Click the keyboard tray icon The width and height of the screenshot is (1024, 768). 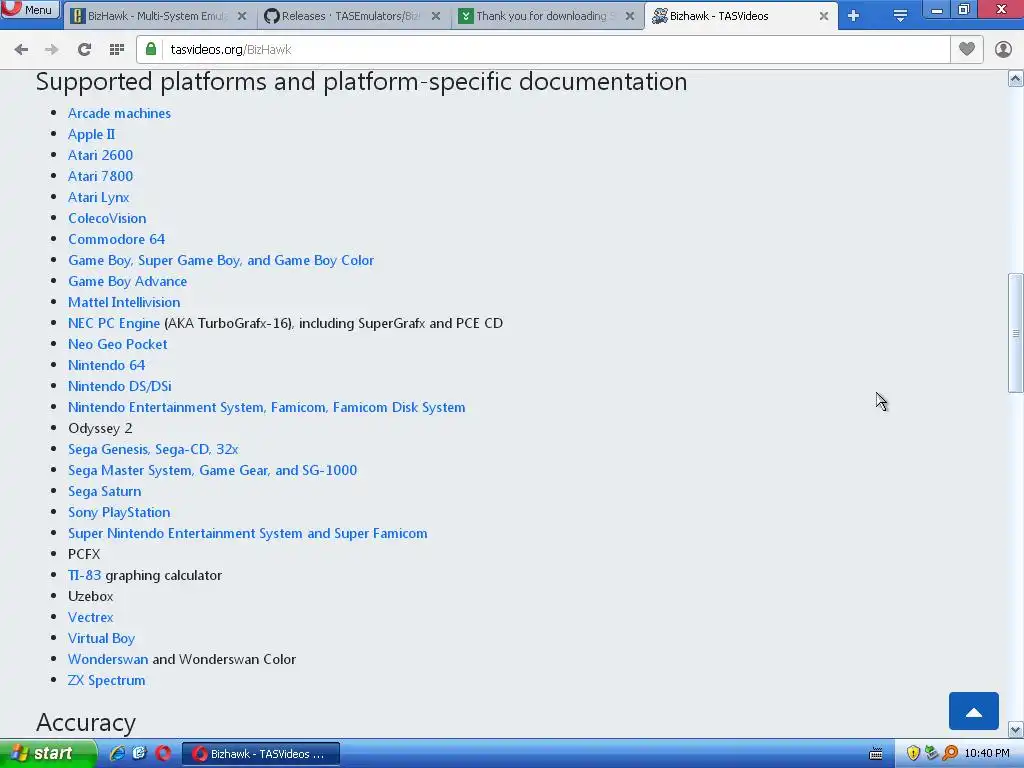click(876, 754)
